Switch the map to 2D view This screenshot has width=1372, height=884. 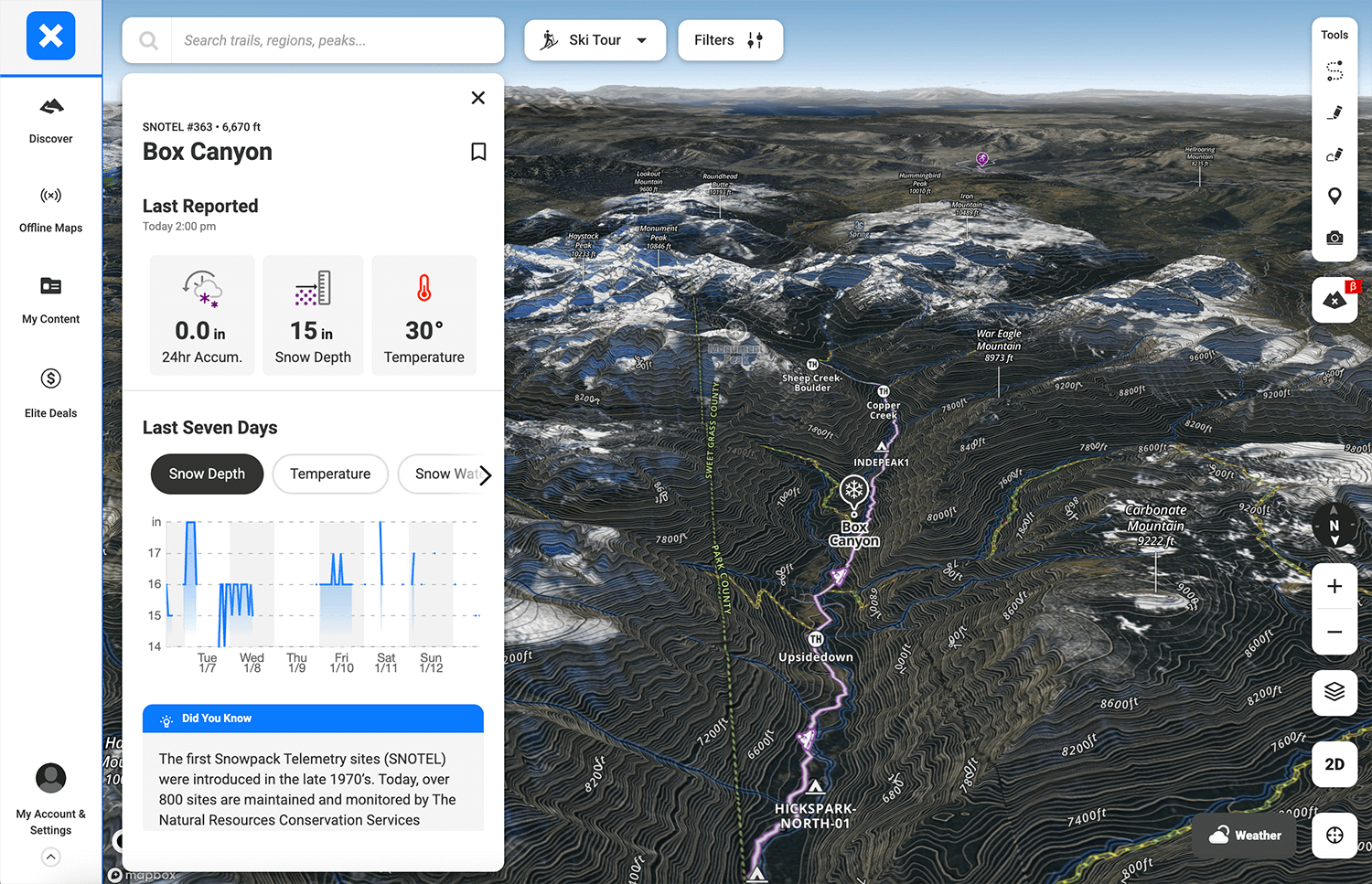(1334, 764)
